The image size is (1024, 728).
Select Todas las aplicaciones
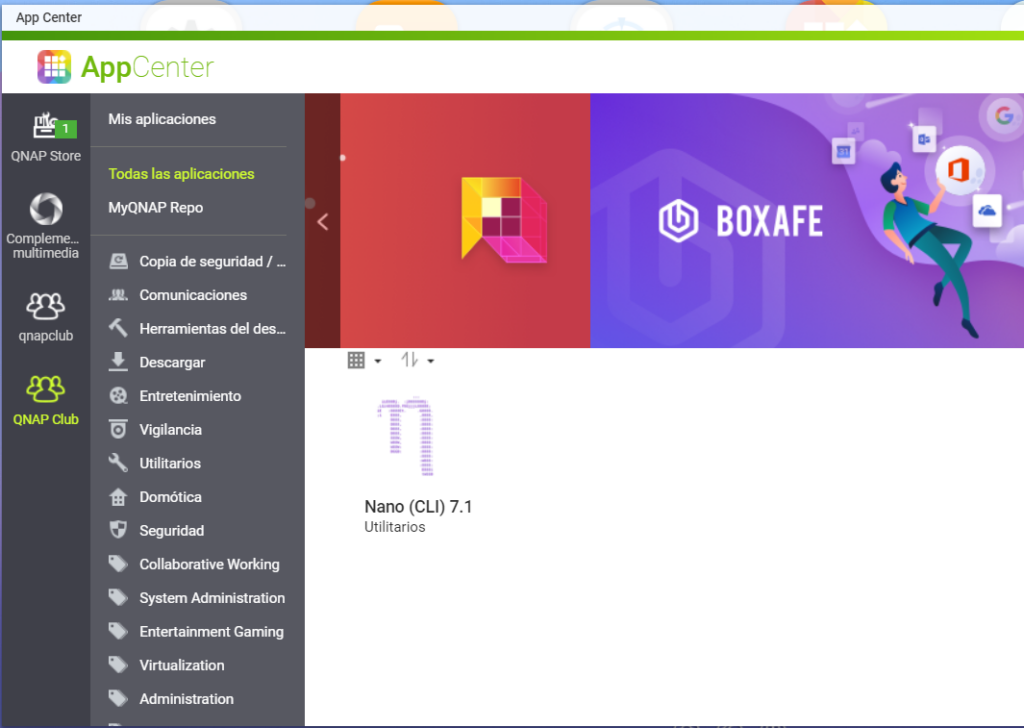point(181,174)
